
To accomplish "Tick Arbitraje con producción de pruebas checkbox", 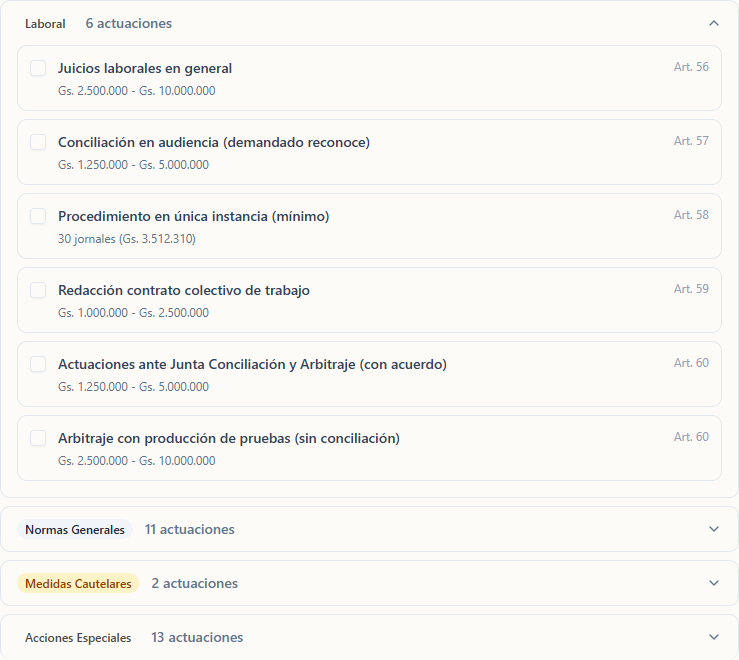I will click(x=38, y=438).
